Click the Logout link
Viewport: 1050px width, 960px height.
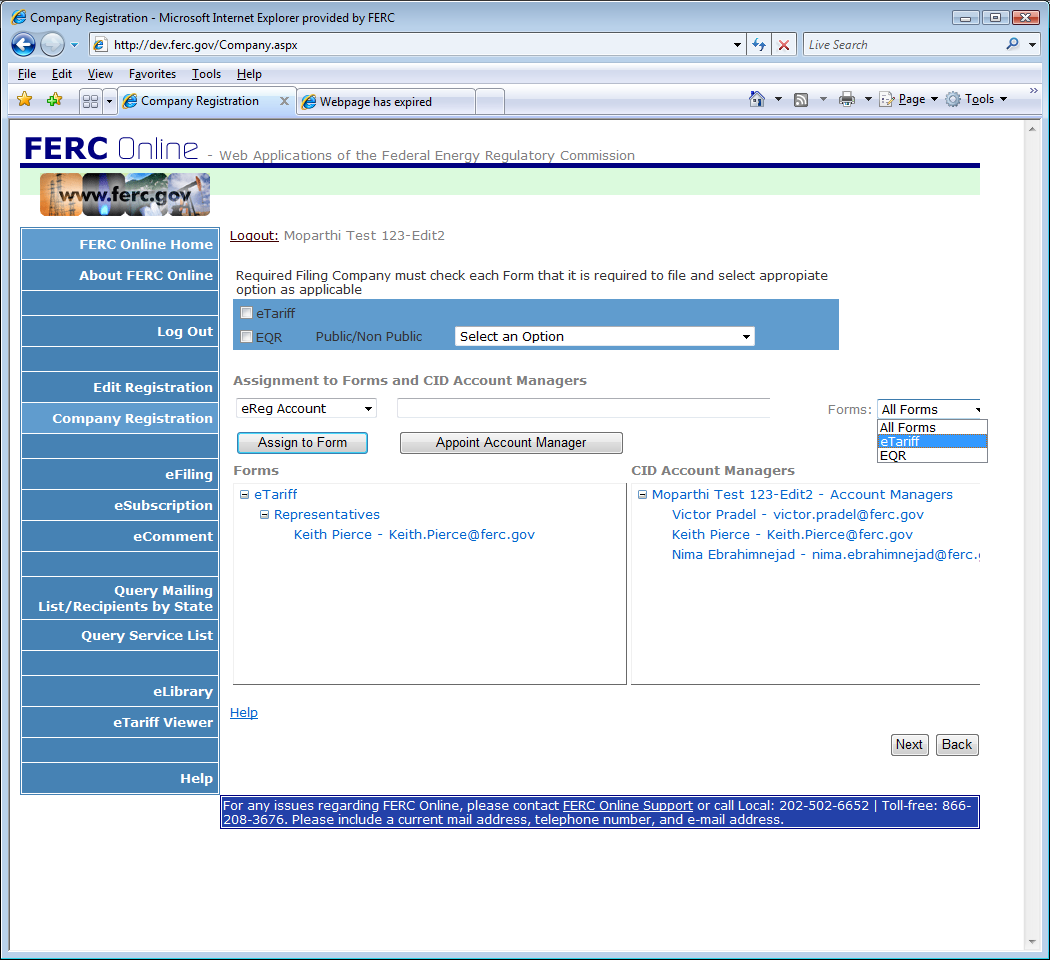tap(254, 236)
